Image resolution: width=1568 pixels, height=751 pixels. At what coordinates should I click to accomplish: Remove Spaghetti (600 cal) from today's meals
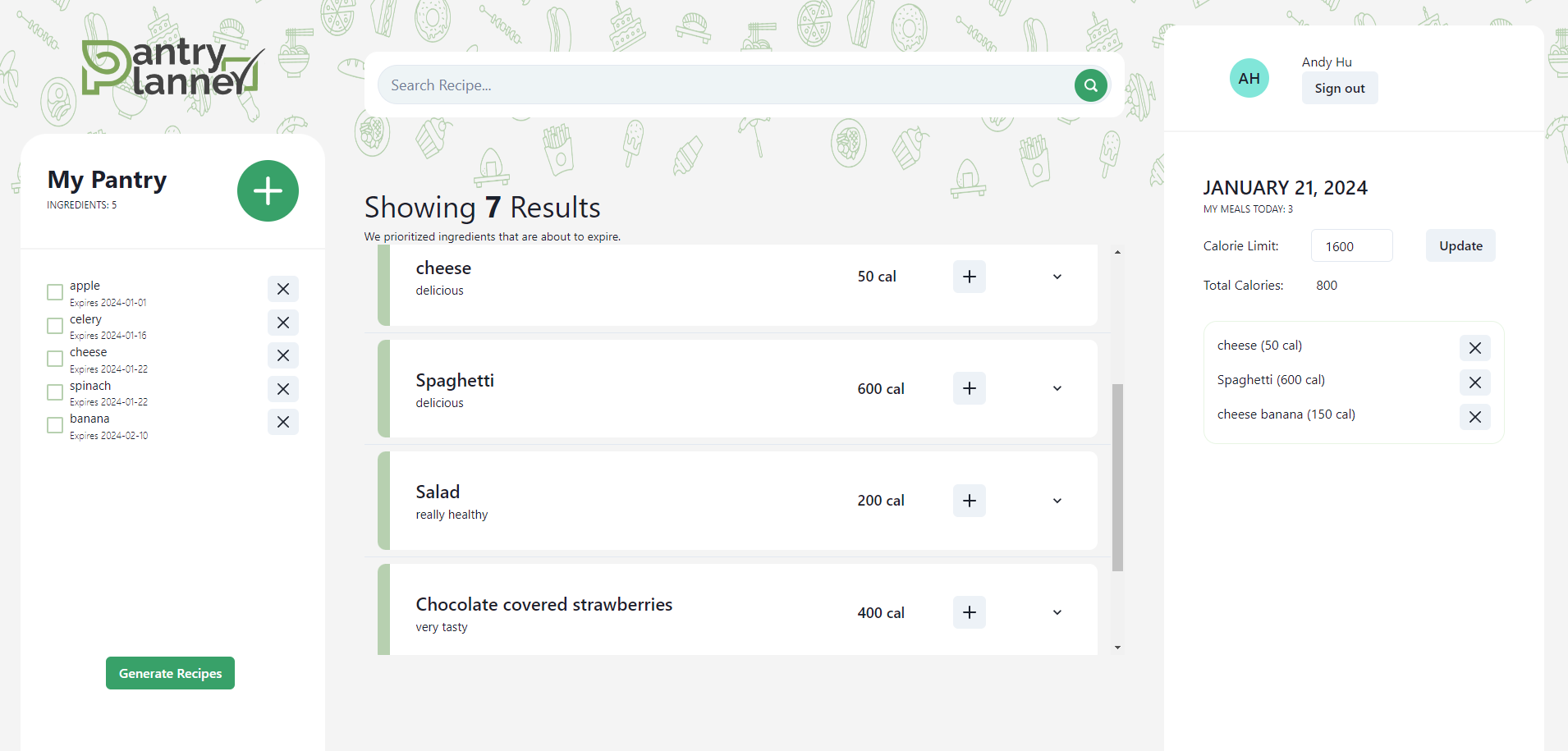[1474, 382]
